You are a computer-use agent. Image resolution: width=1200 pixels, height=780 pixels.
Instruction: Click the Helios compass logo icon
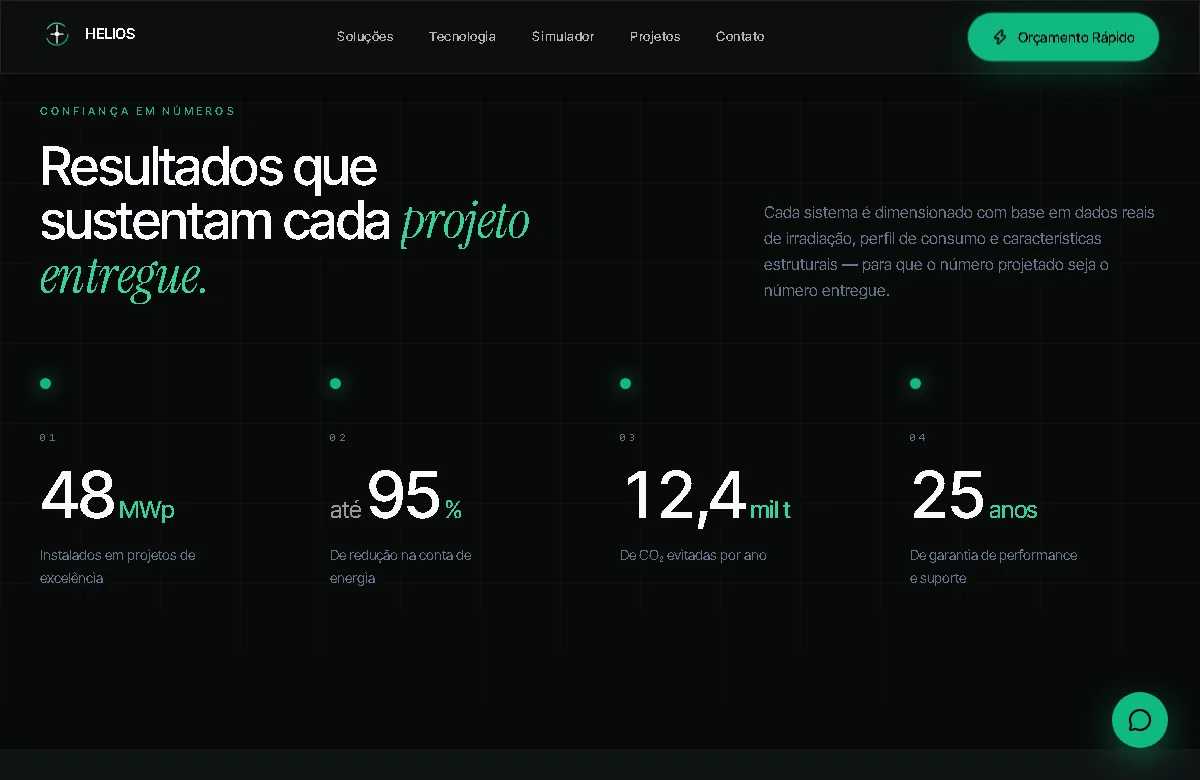click(x=57, y=34)
